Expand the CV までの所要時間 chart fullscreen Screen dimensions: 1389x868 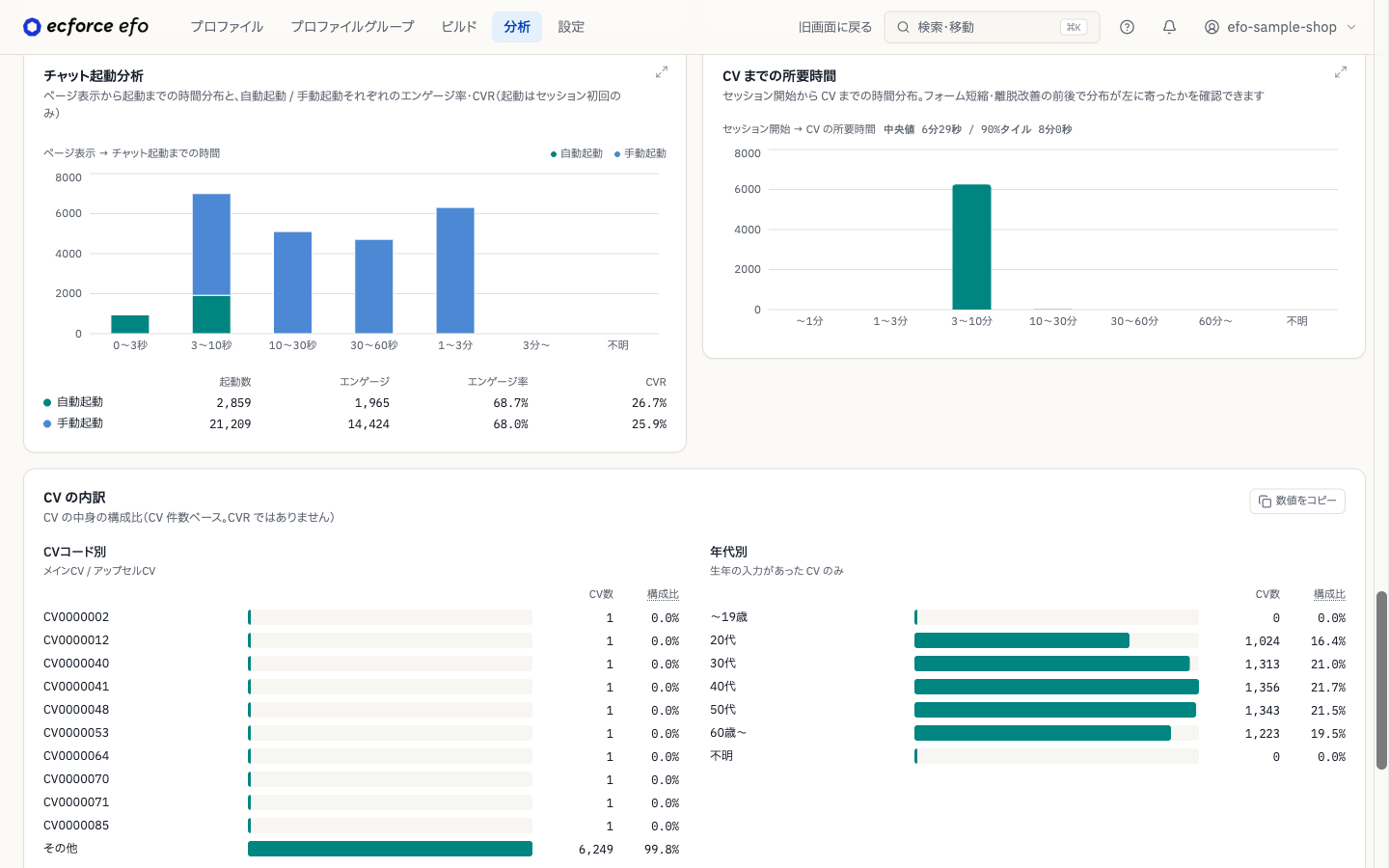click(1341, 72)
